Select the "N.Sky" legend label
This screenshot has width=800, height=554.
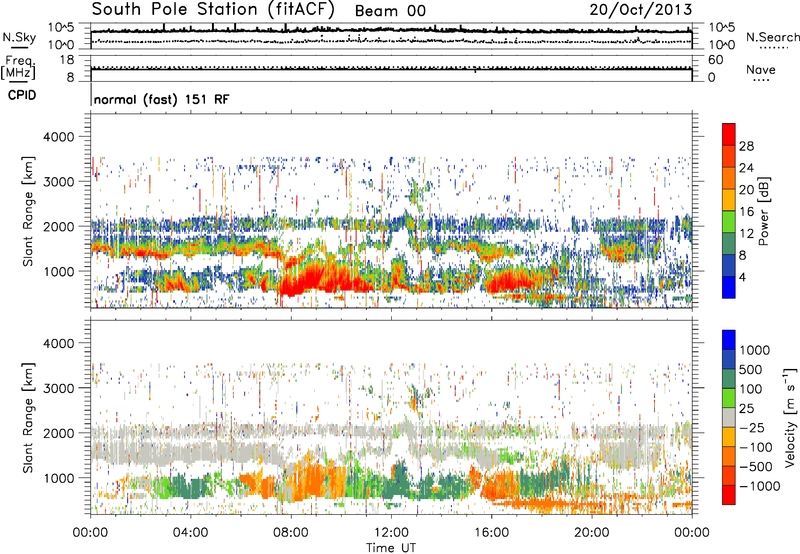point(19,37)
